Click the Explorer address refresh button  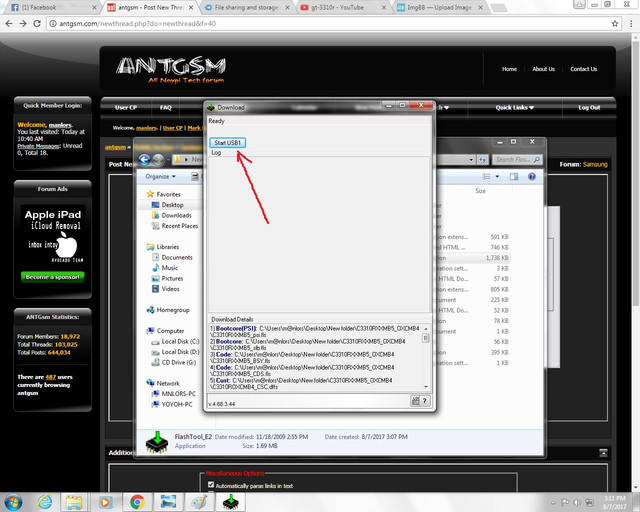[482, 160]
